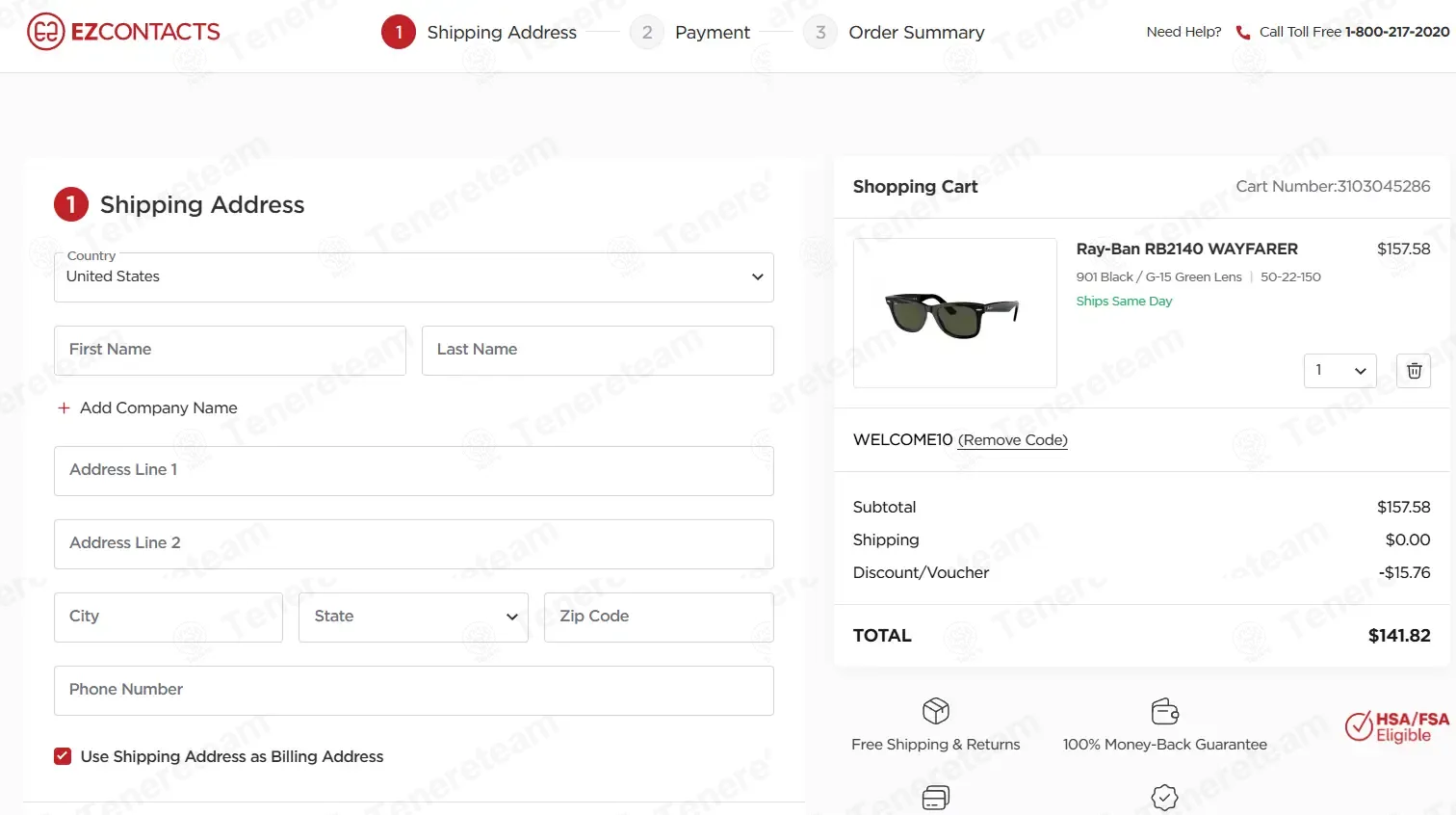Click the 901 Black / G-15 Green Lens text
The image size is (1456, 815).
[1159, 276]
